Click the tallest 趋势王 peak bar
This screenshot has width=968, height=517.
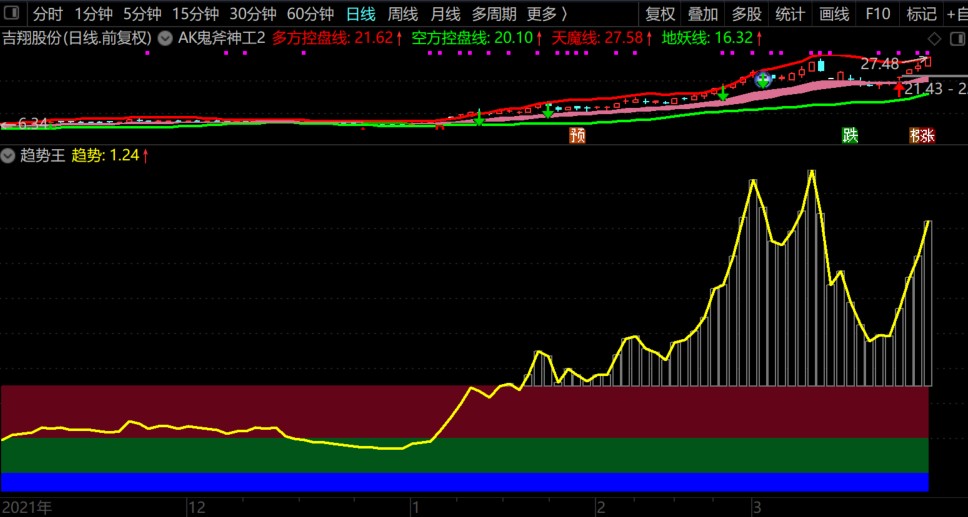click(x=812, y=278)
